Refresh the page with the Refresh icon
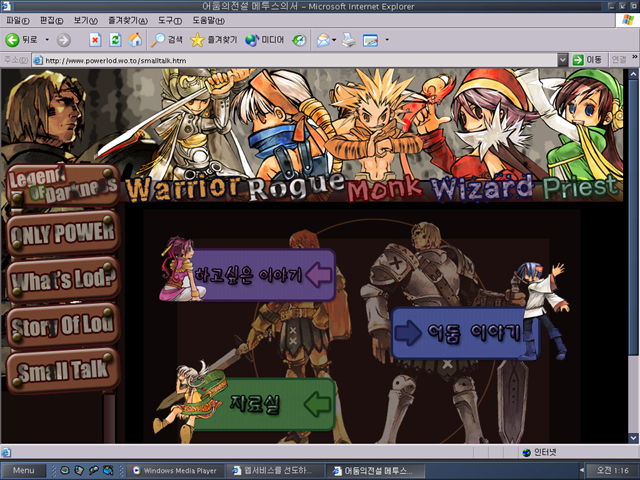Screen dimensions: 640x480 click(115, 40)
